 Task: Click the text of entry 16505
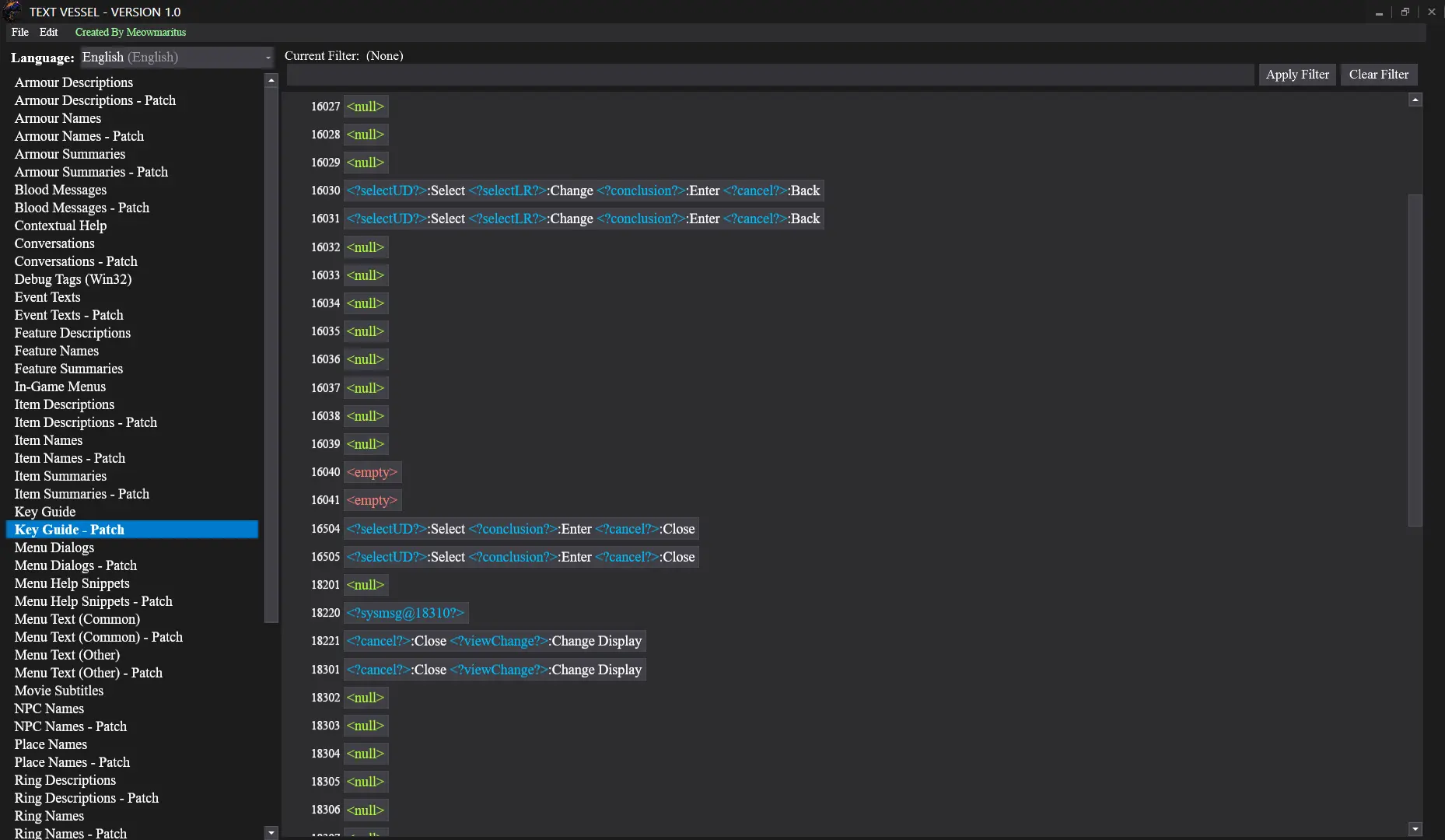tap(521, 557)
